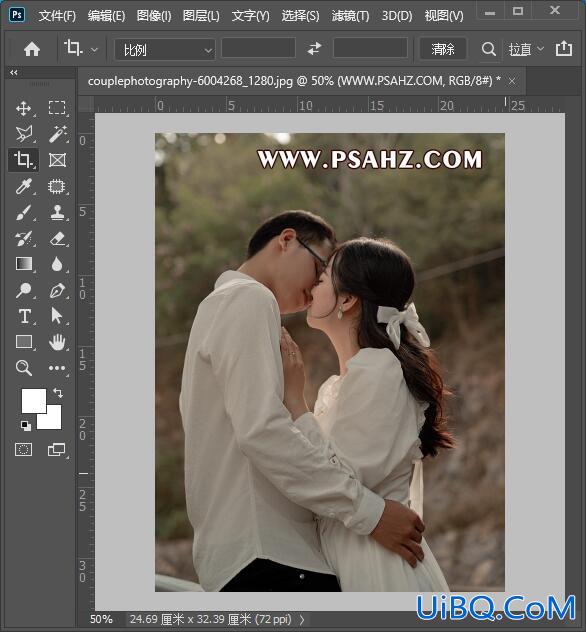Expand the 拉直 options arrow
This screenshot has width=586, height=632.
[541, 49]
